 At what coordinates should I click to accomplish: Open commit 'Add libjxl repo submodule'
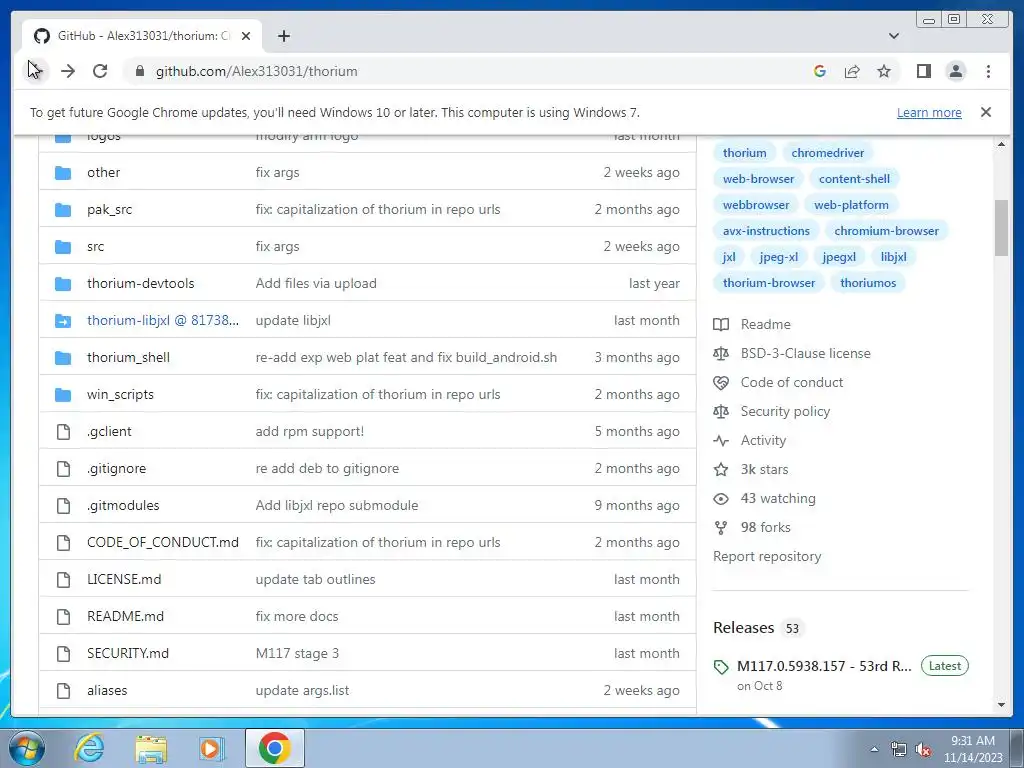tap(337, 505)
